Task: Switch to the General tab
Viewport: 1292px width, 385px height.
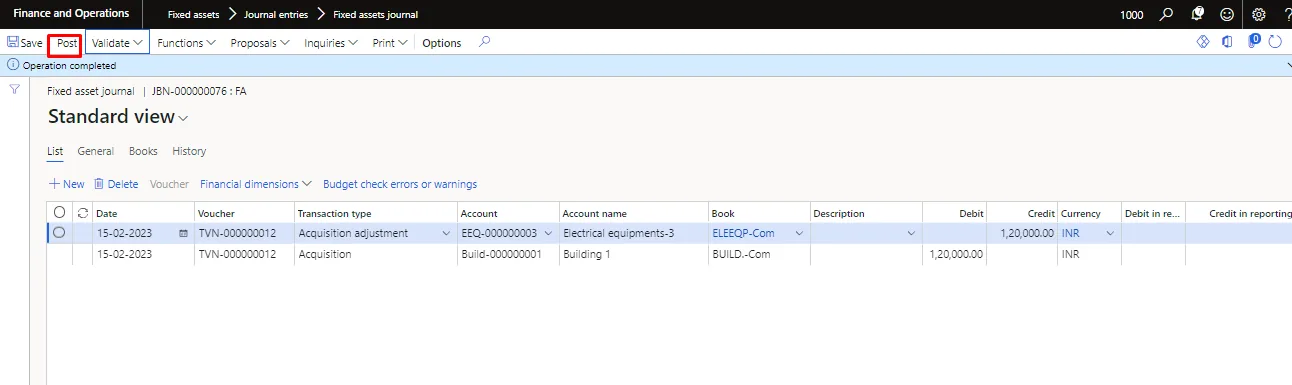Action: (95, 151)
